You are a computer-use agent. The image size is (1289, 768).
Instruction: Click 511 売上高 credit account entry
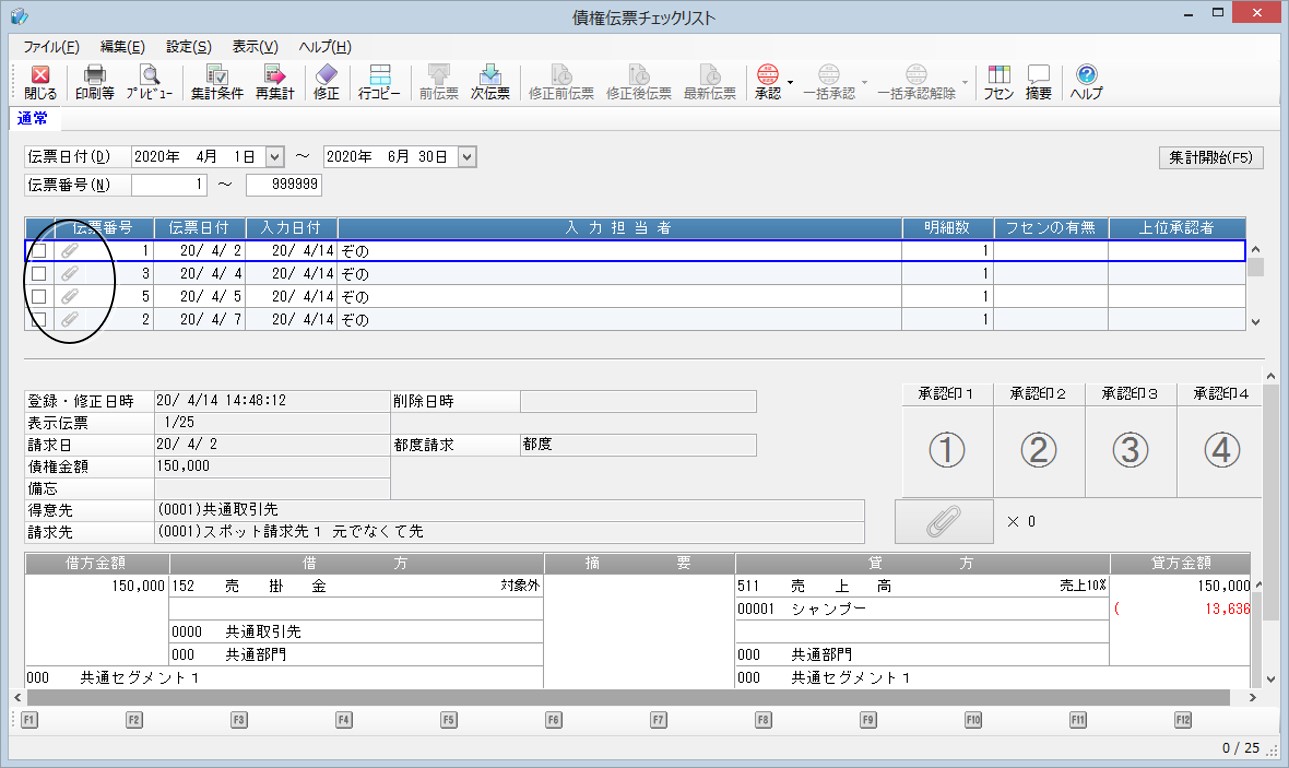point(922,586)
